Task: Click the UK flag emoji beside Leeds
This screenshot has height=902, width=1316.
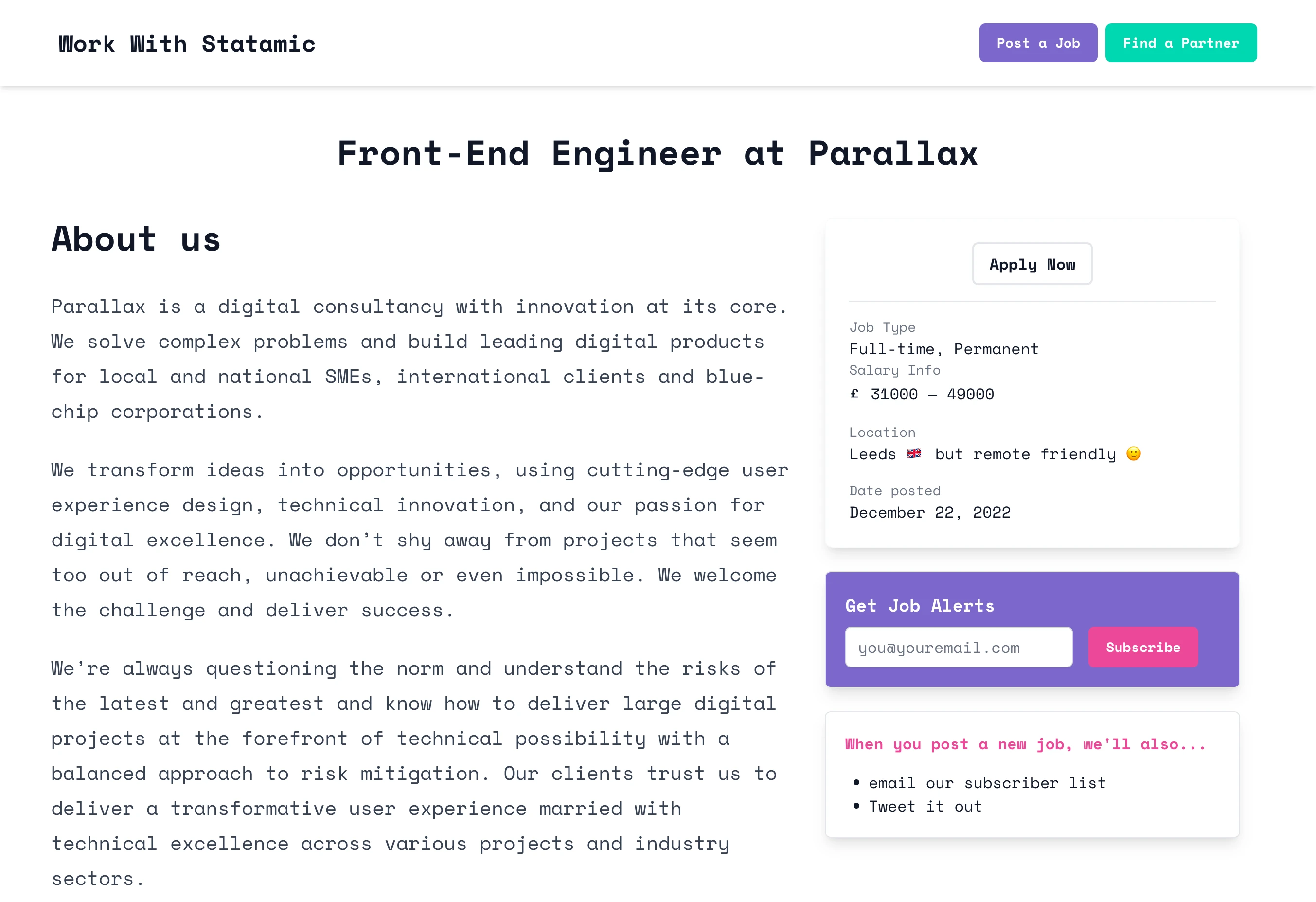Action: click(914, 454)
